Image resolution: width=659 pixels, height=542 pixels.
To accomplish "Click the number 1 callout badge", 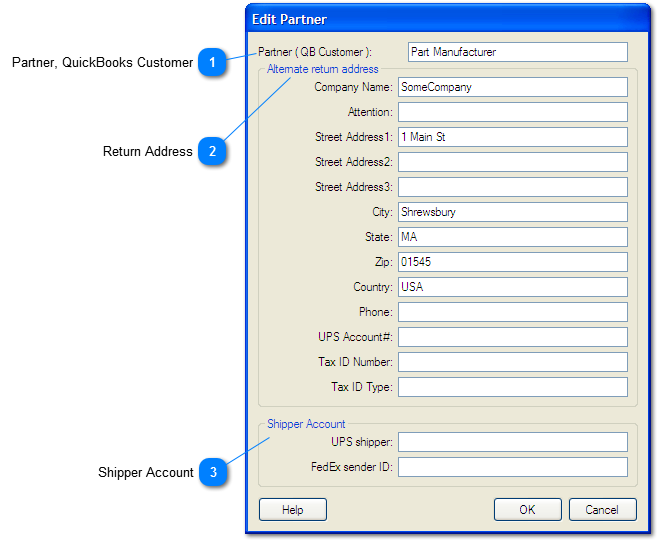I will (211, 62).
